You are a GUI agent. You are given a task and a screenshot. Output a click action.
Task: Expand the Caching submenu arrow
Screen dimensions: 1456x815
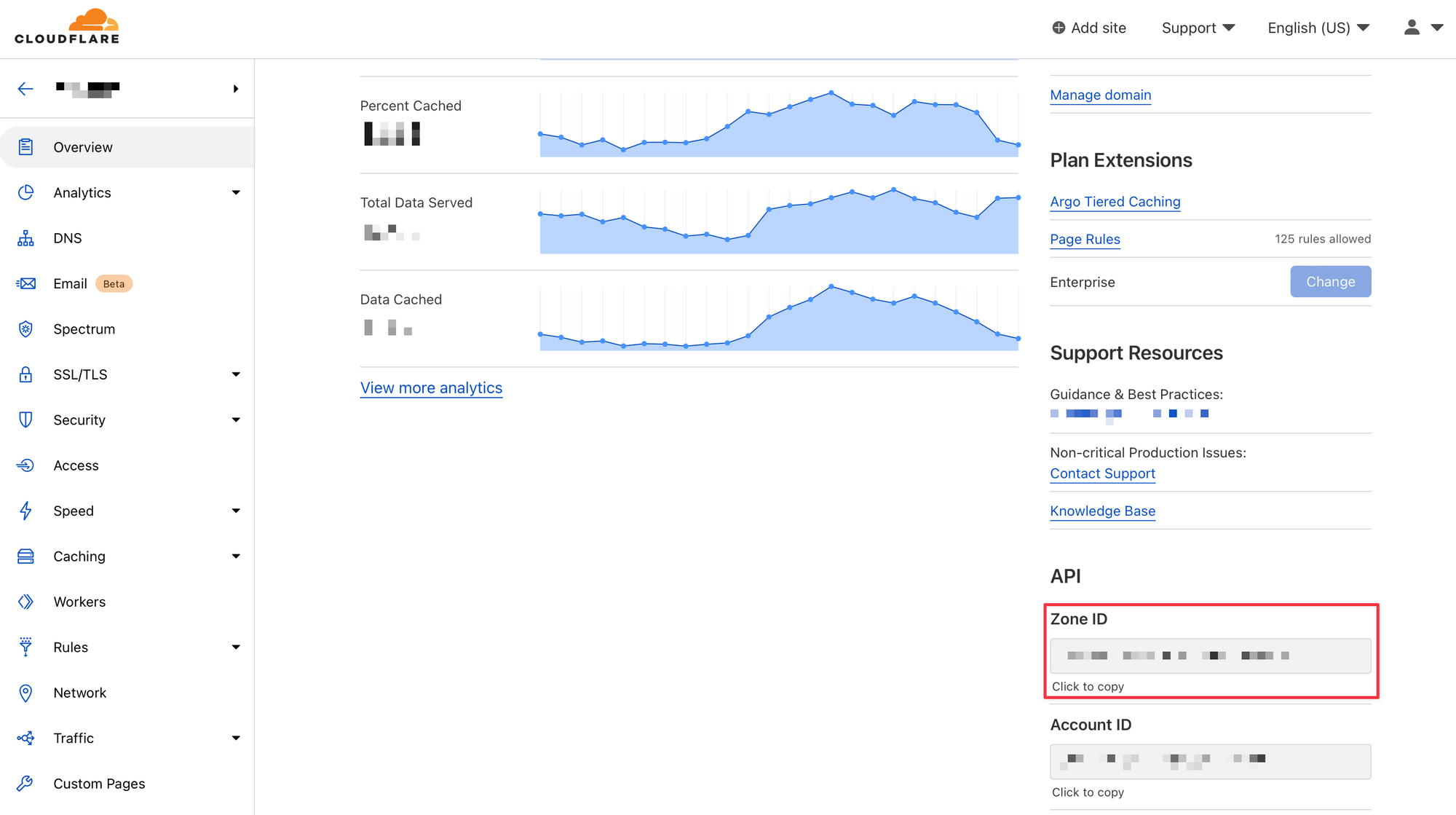(x=236, y=556)
